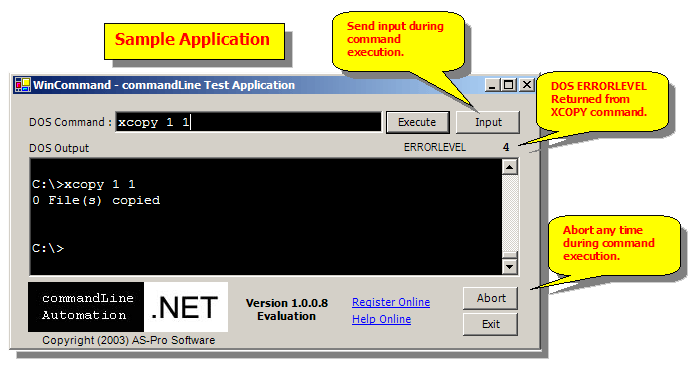
Task: Open the Register Online link
Action: click(391, 302)
